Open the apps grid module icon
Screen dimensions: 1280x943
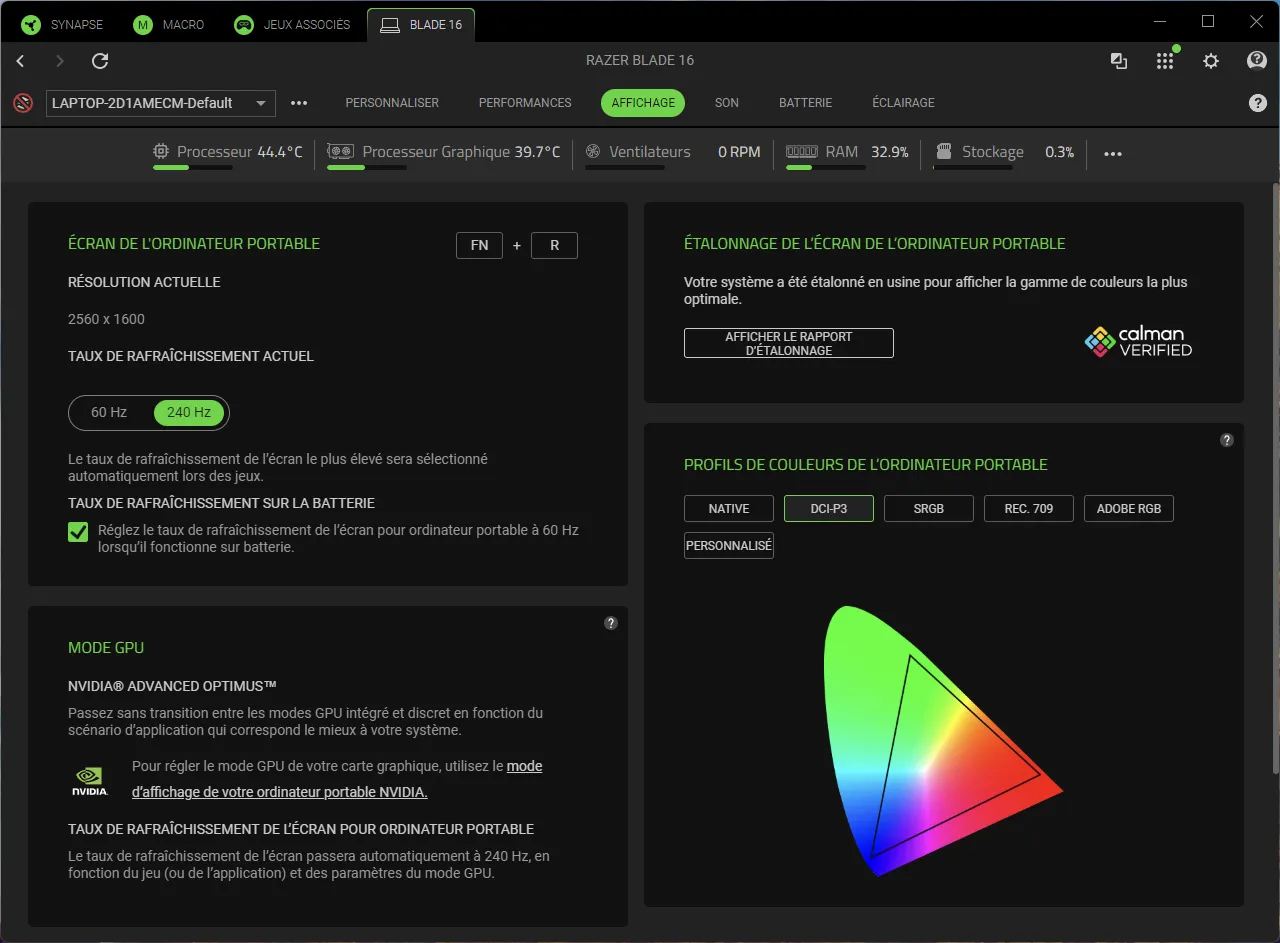pyautogui.click(x=1165, y=61)
